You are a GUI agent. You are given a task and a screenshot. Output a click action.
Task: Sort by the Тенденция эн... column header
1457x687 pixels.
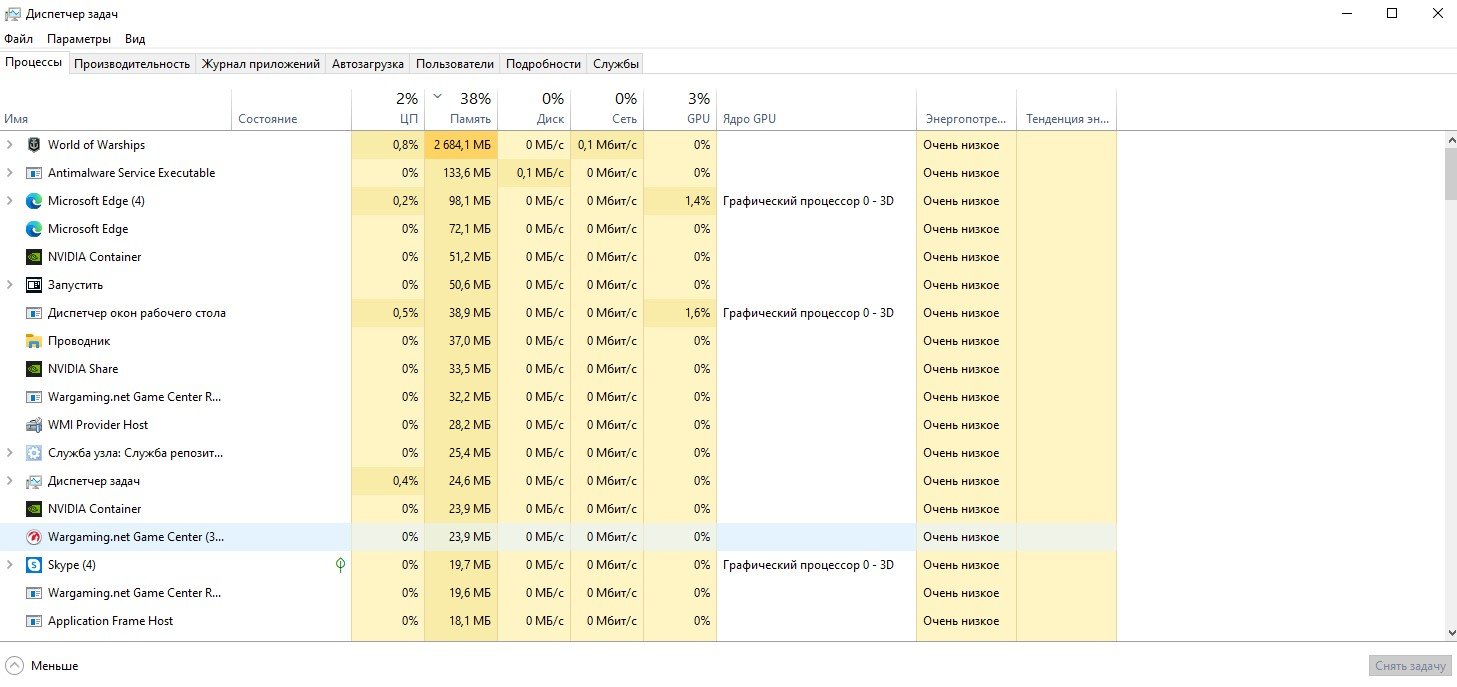tap(1066, 110)
